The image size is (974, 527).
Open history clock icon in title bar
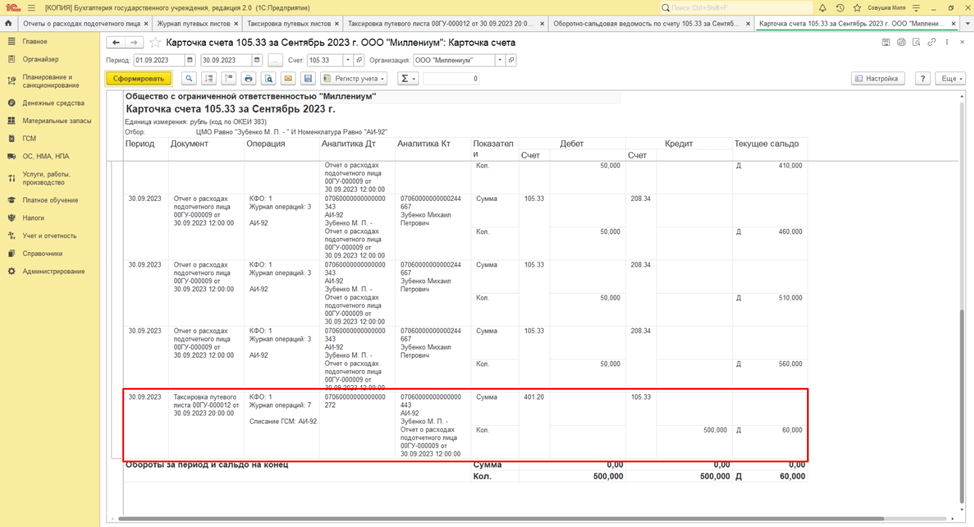(840, 8)
